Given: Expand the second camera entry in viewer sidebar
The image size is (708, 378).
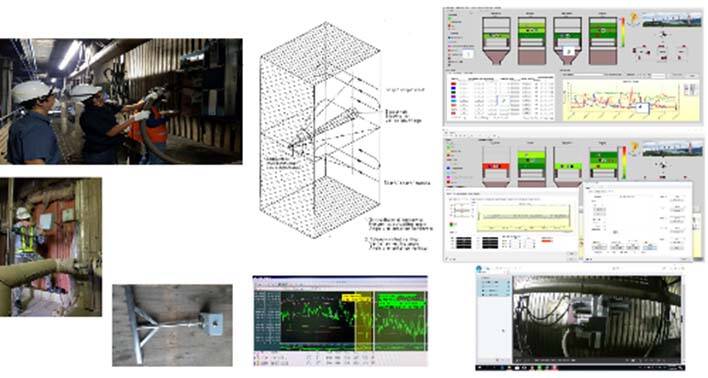Looking at the screenshot, I should pyautogui.click(x=495, y=288).
